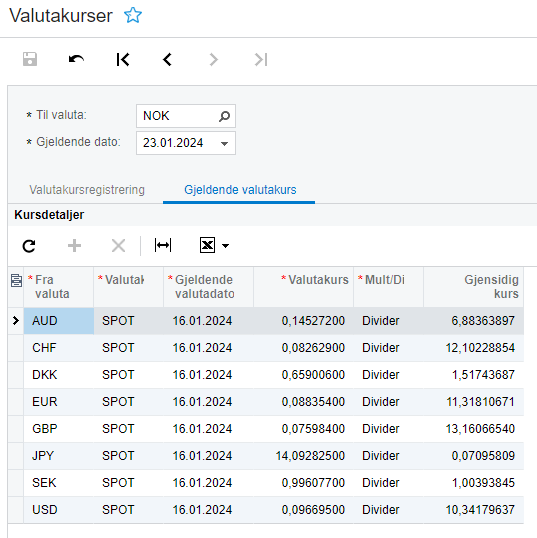Fit columns with the width icon
Image resolution: width=537 pixels, height=538 pixels.
click(163, 246)
